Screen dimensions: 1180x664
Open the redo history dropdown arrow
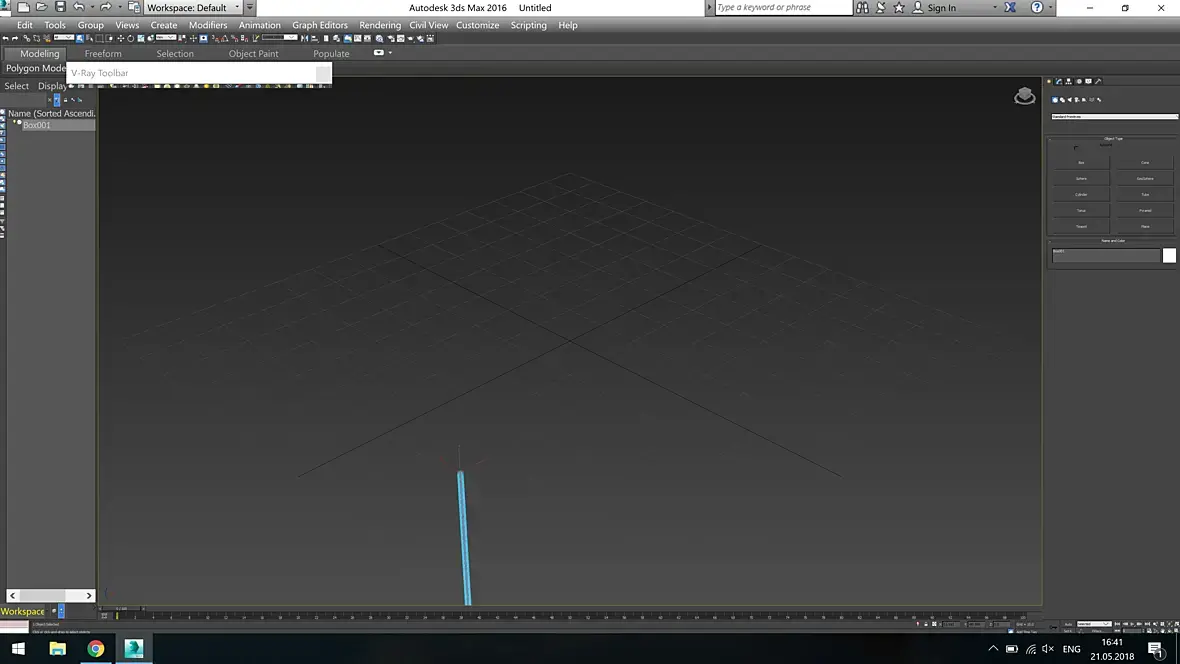pos(119,7)
